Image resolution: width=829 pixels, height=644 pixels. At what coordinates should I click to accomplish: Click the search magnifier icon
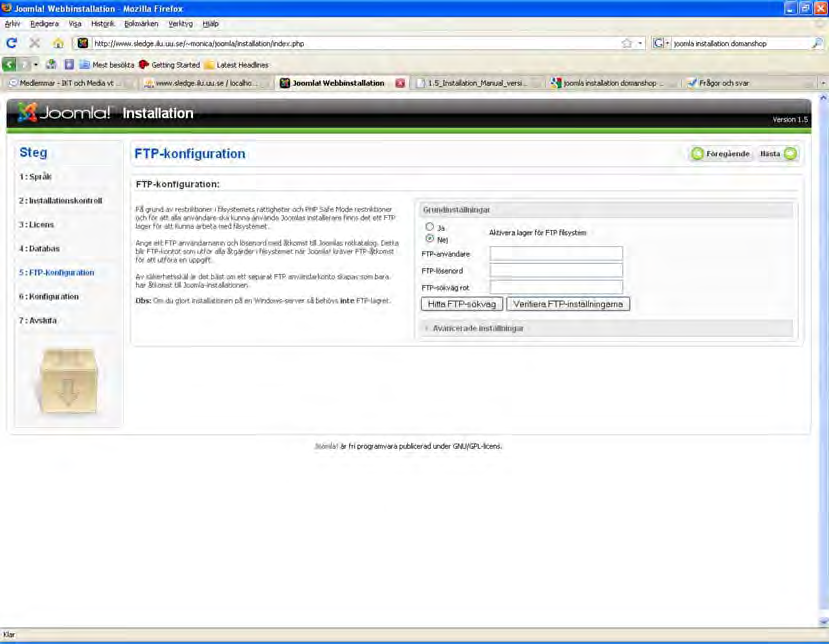[x=817, y=43]
